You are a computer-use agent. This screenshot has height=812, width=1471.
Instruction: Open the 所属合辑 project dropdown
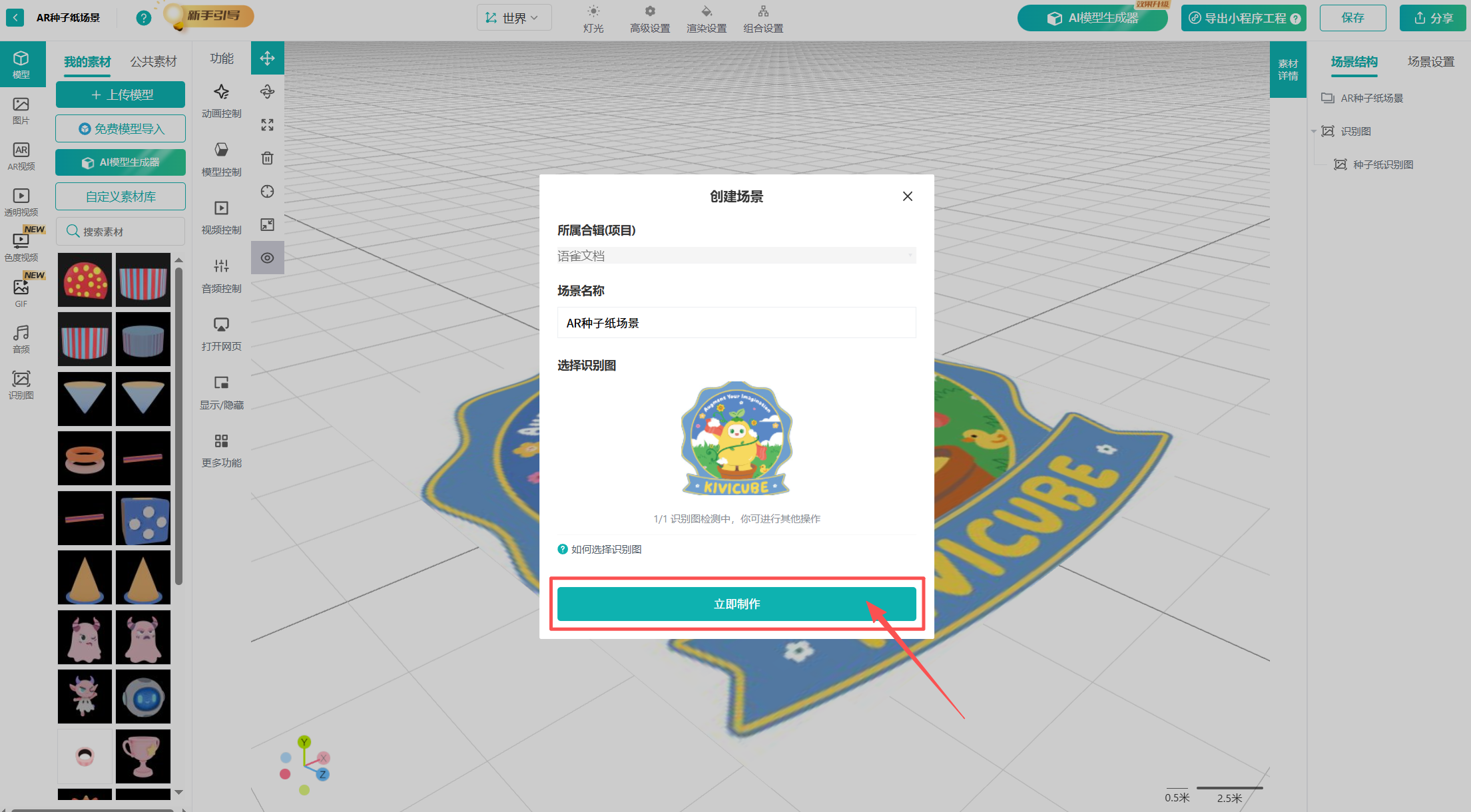(736, 256)
